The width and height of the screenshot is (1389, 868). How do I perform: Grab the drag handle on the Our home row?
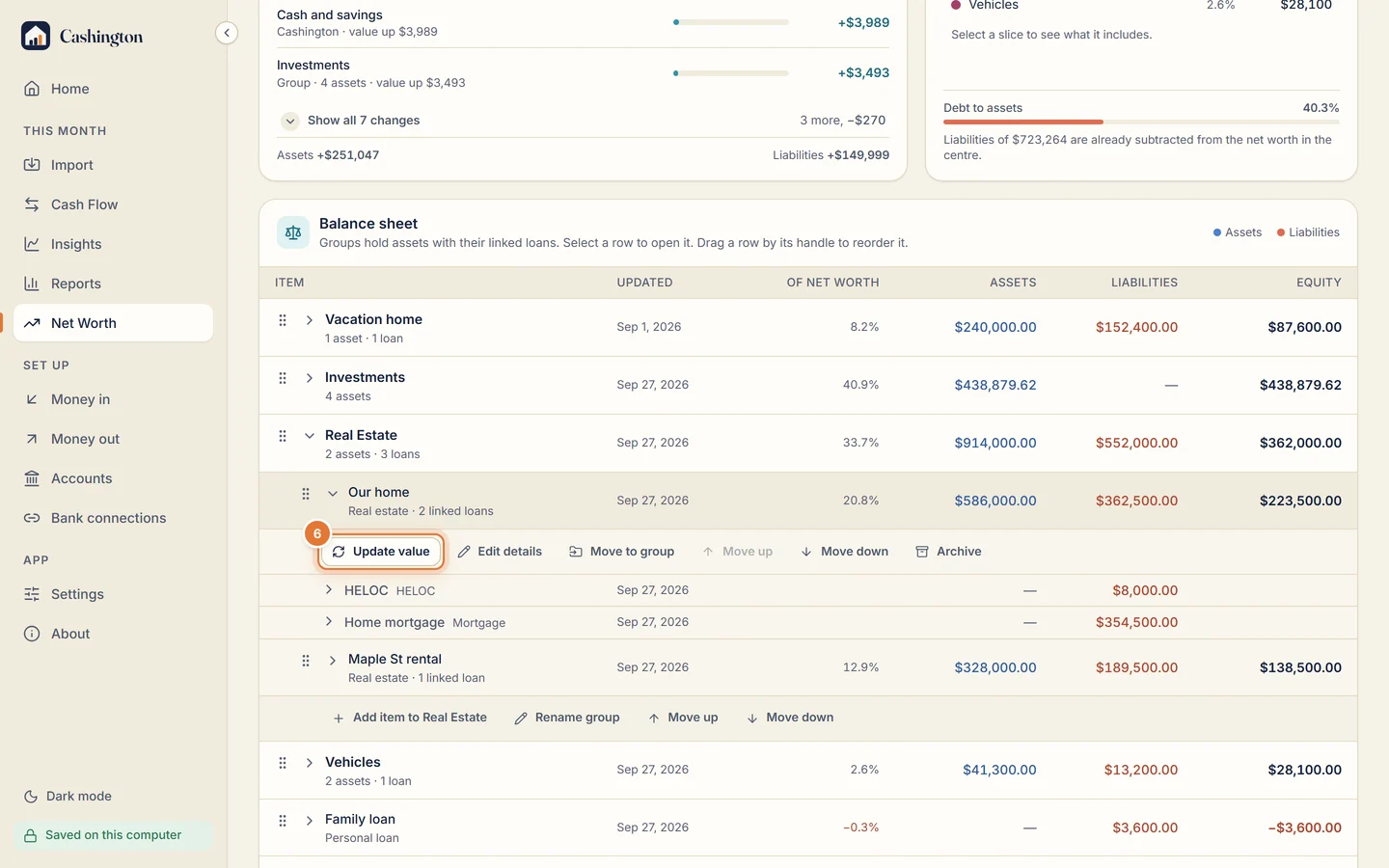306,494
